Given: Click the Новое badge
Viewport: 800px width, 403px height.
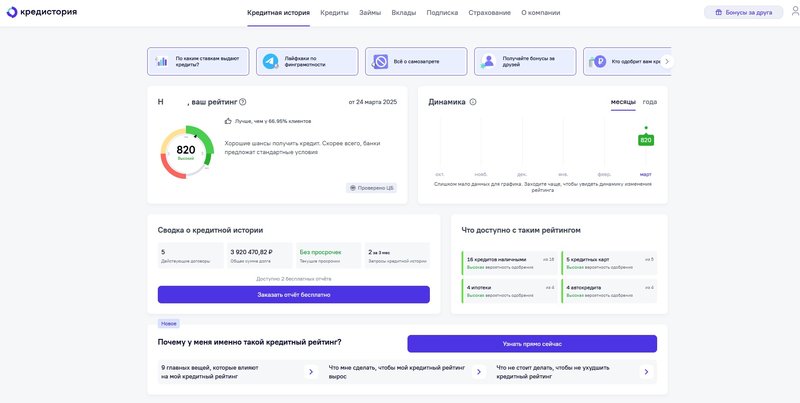Looking at the screenshot, I should (x=168, y=324).
